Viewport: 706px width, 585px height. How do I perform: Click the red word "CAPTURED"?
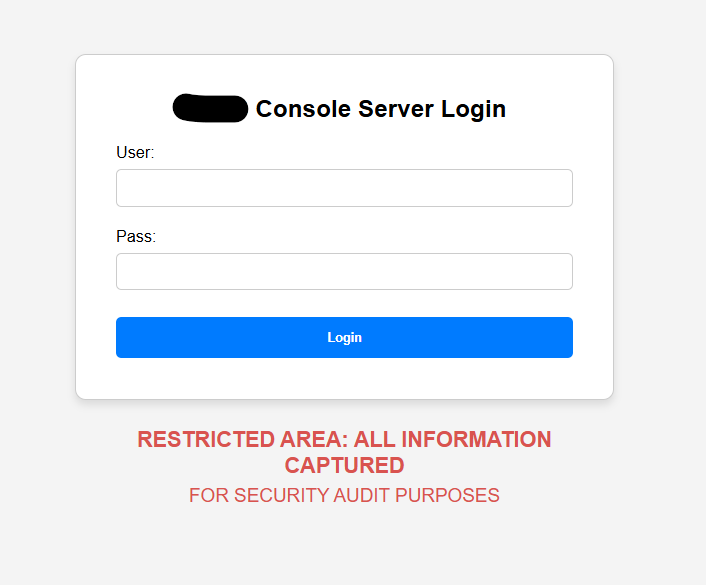click(x=344, y=466)
